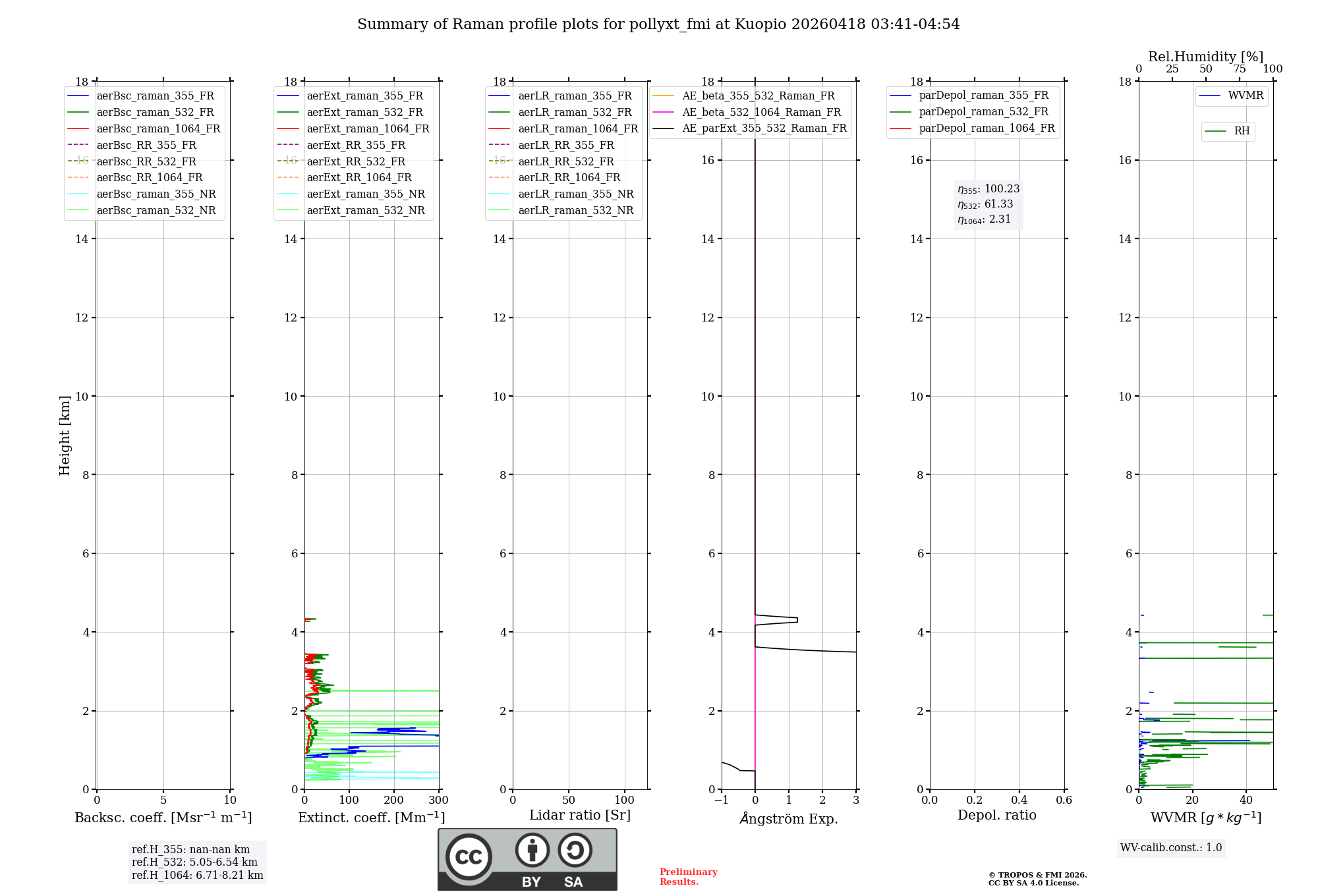Click the aerBsc_raman_355_FR legend entry
This screenshot has height=896, width=1318.
point(155,96)
